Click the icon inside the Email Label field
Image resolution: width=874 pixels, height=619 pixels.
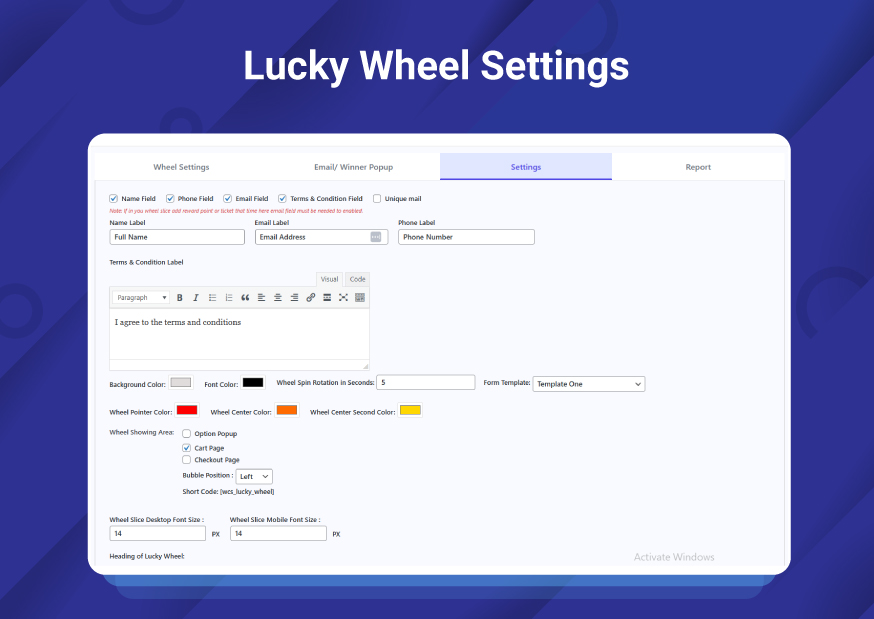(376, 237)
